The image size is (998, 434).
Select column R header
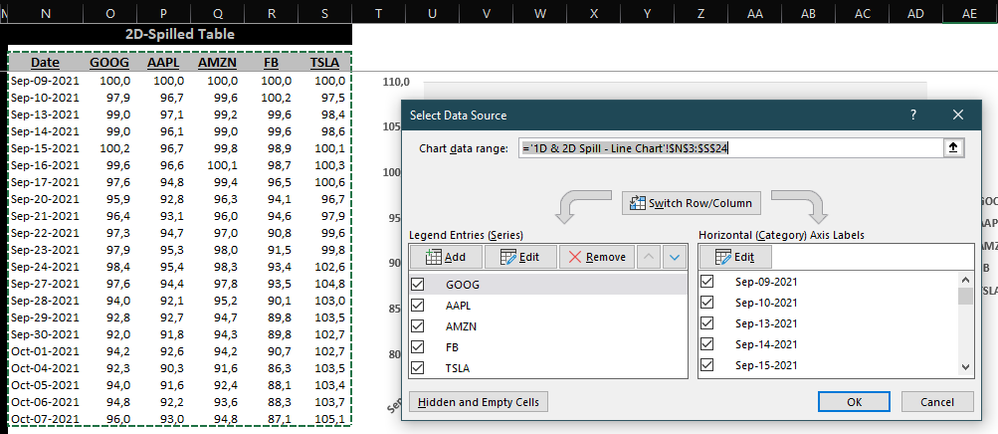[x=272, y=13]
